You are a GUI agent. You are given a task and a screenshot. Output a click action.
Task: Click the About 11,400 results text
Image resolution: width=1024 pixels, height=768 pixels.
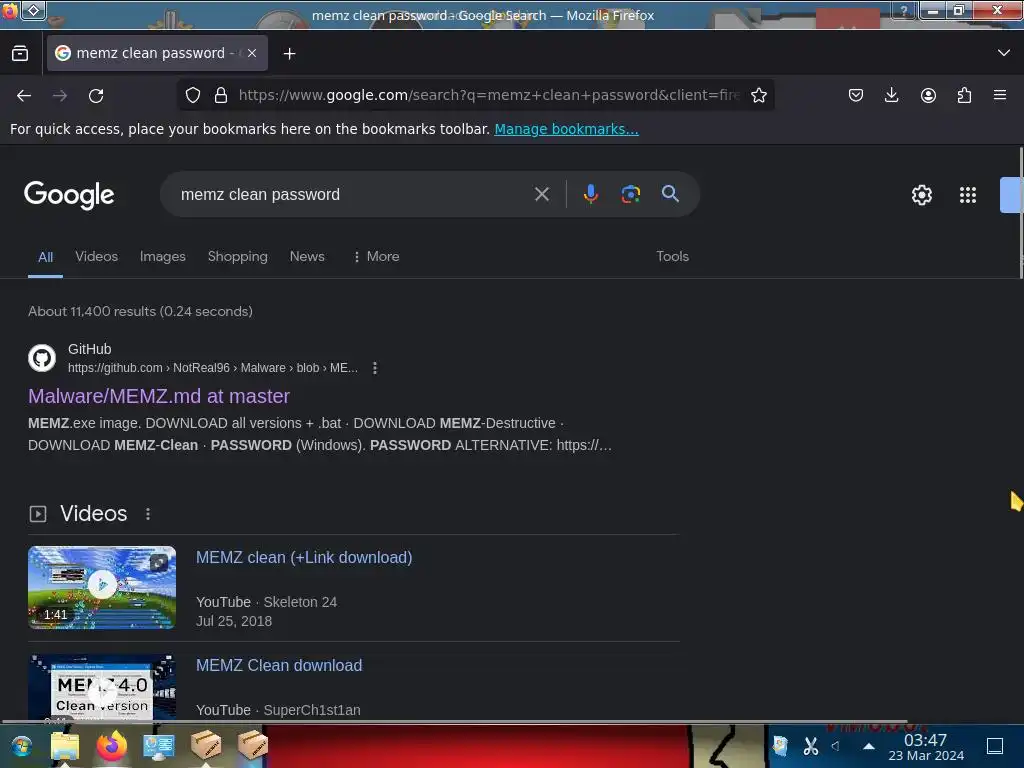point(140,312)
